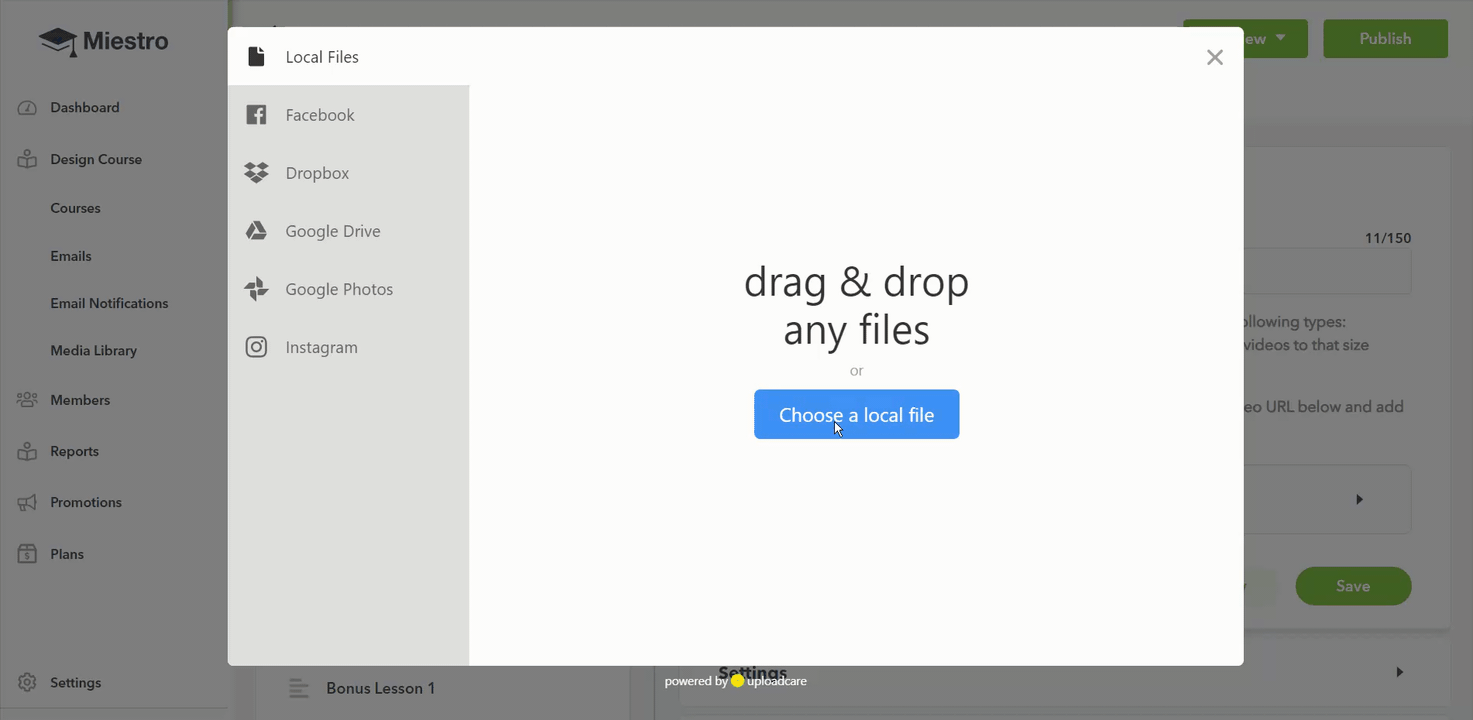Click Choose a local file button

coord(856,414)
